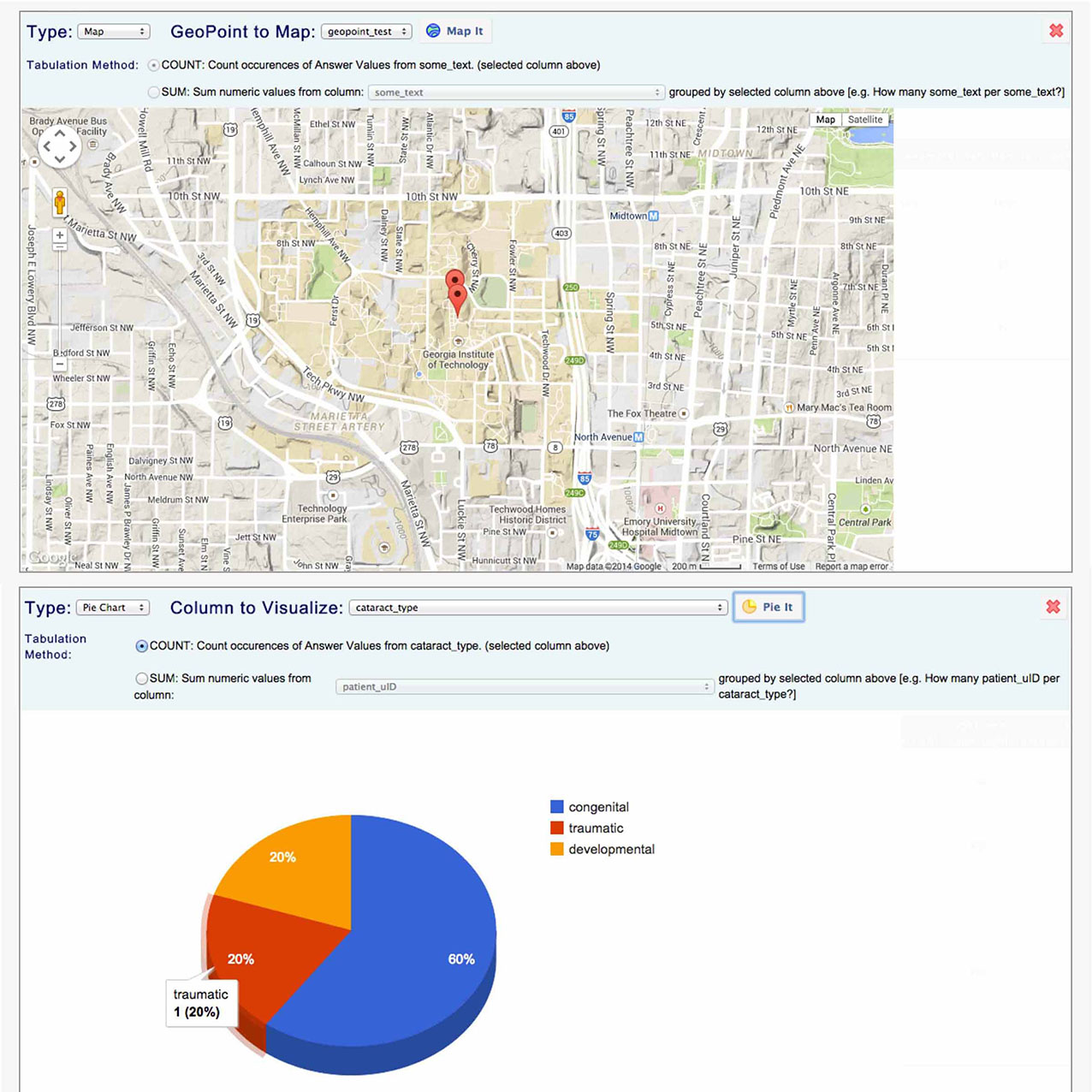1092x1092 pixels.
Task: Open the geopoint_test GeoPoint dropdown
Action: pyautogui.click(x=366, y=32)
